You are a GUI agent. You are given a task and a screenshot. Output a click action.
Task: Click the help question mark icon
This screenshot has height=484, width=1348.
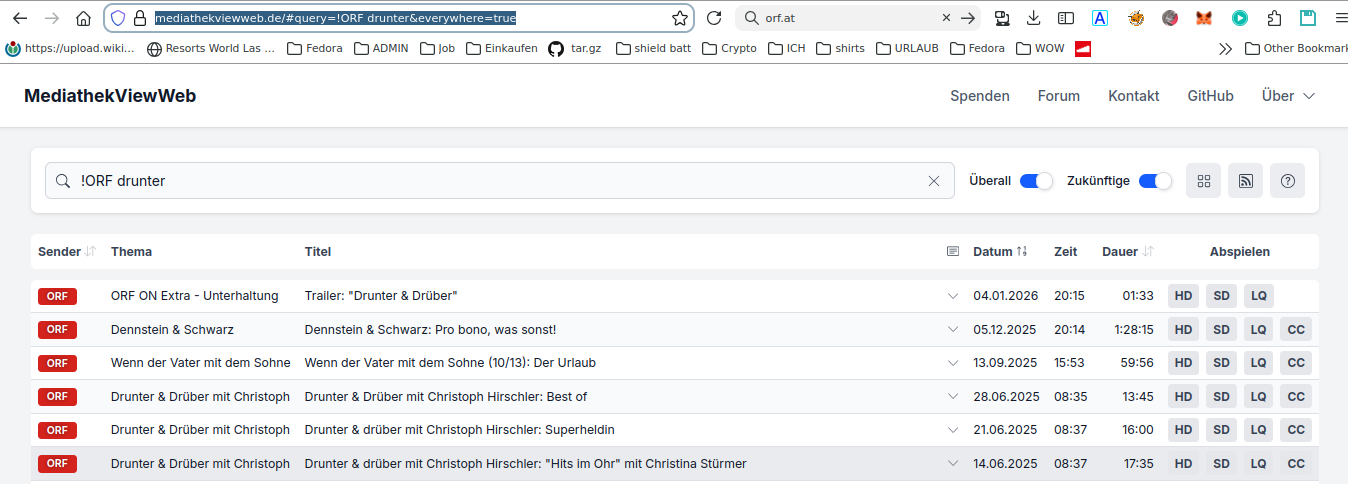(x=1287, y=181)
